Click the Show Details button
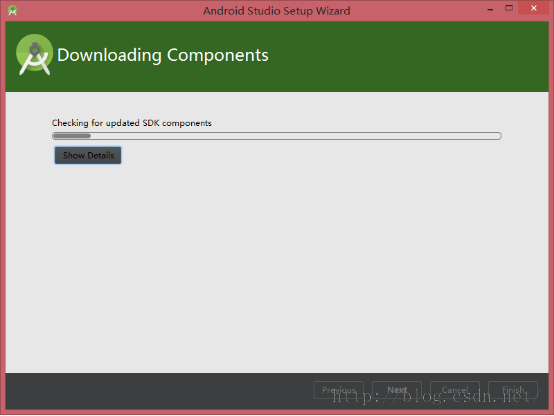Screen dimensions: 554x416 (x=88, y=156)
